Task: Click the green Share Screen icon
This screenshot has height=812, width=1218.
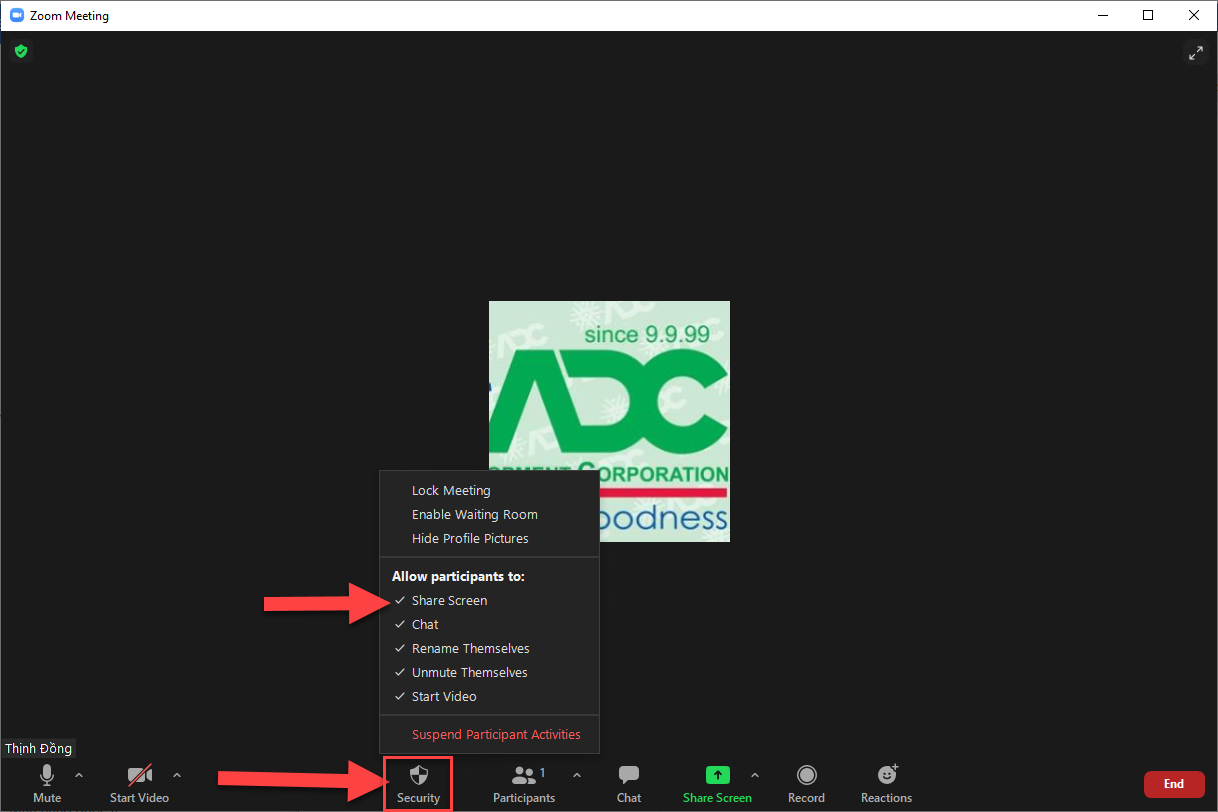Action: pyautogui.click(x=717, y=775)
